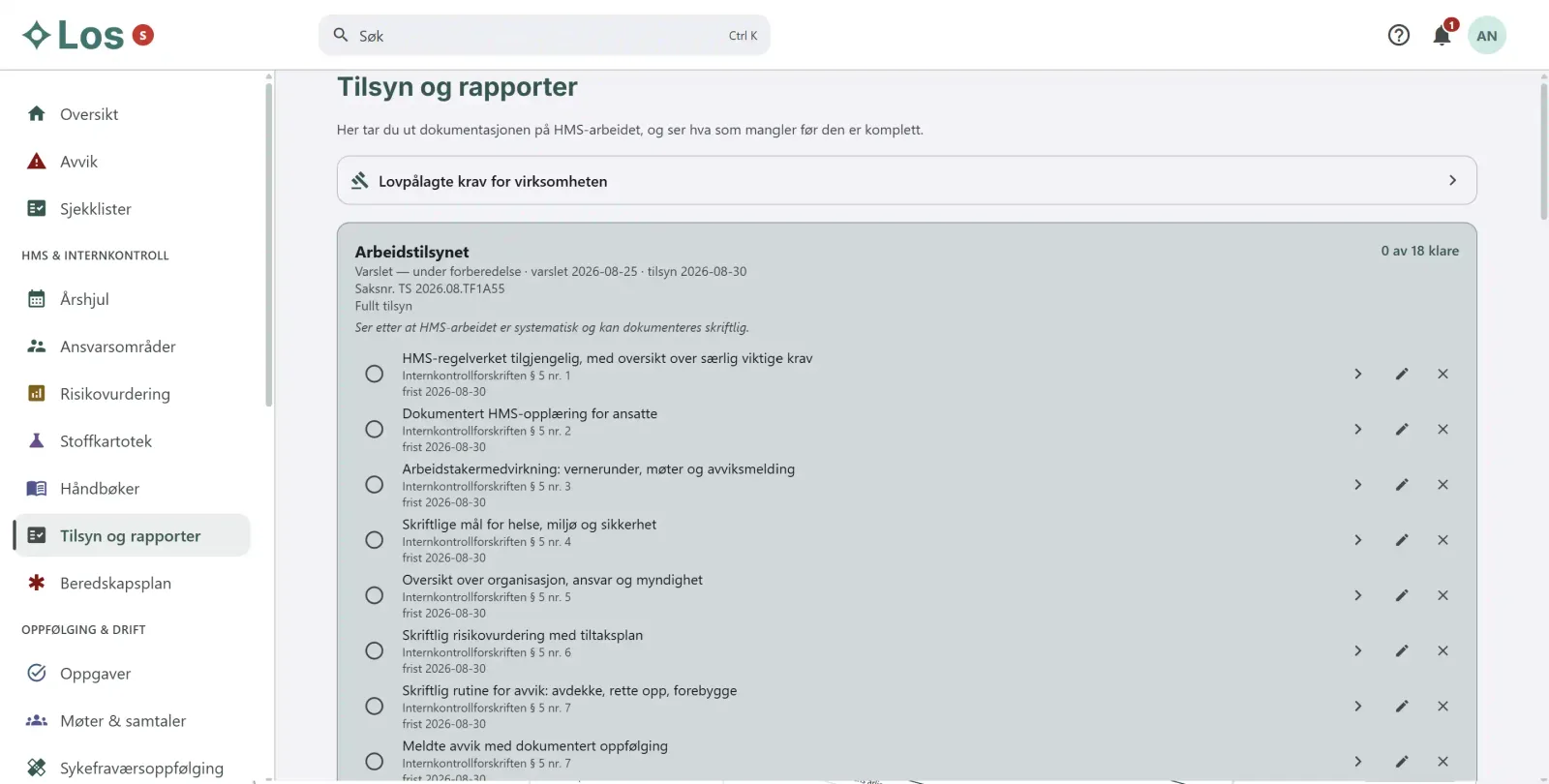Go to Oversikt in the sidebar

132,114
